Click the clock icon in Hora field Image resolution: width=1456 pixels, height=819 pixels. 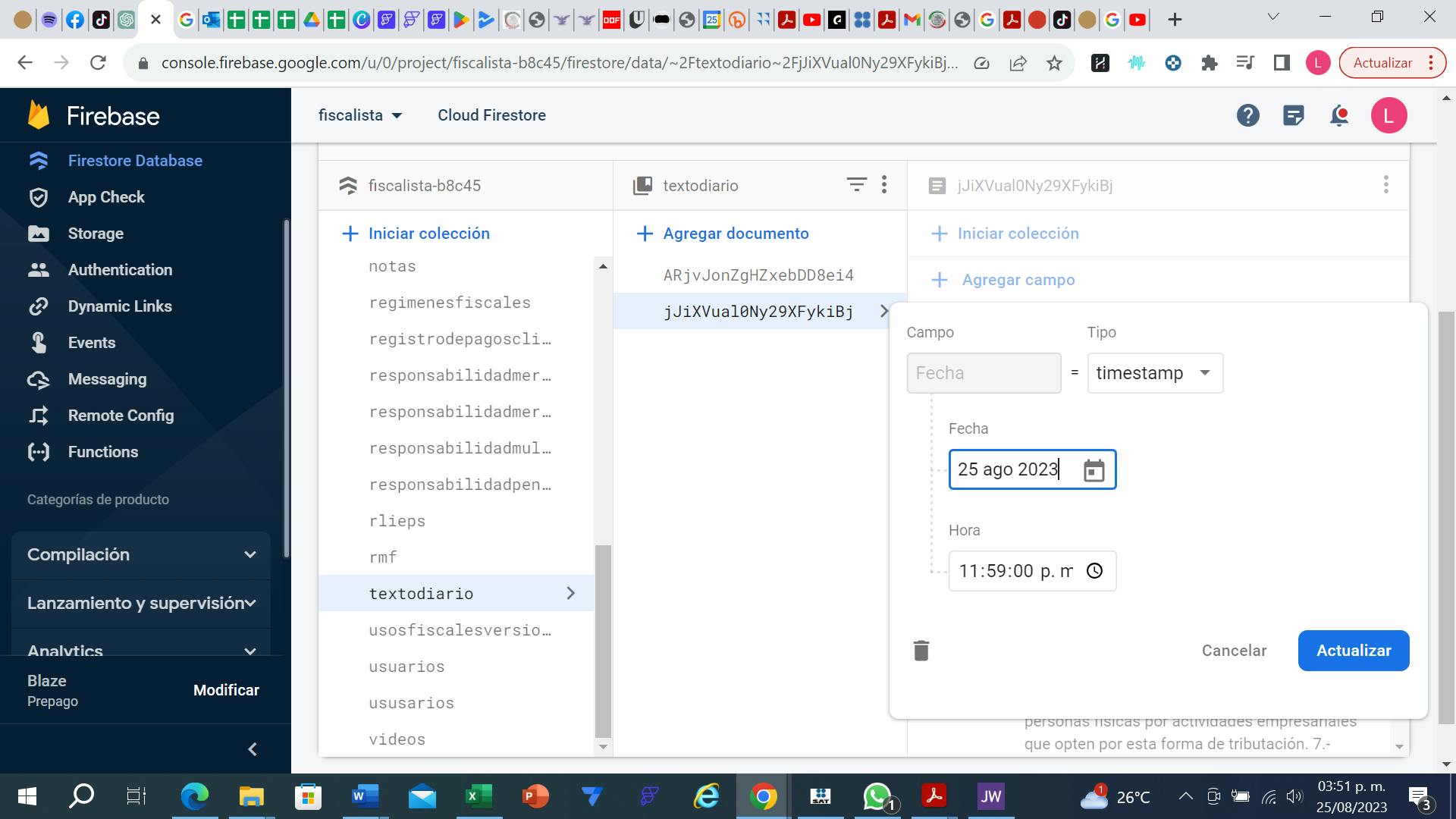tap(1094, 571)
